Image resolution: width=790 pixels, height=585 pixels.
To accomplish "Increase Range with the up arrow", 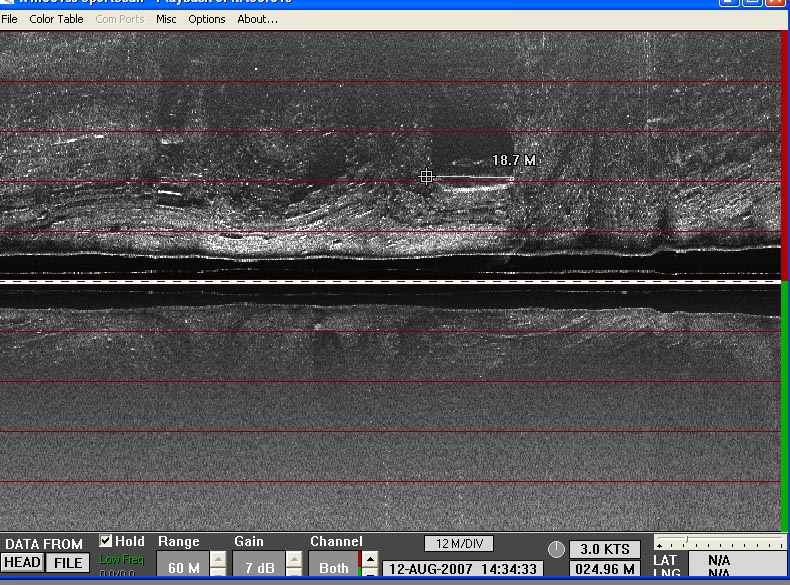I will [x=217, y=561].
